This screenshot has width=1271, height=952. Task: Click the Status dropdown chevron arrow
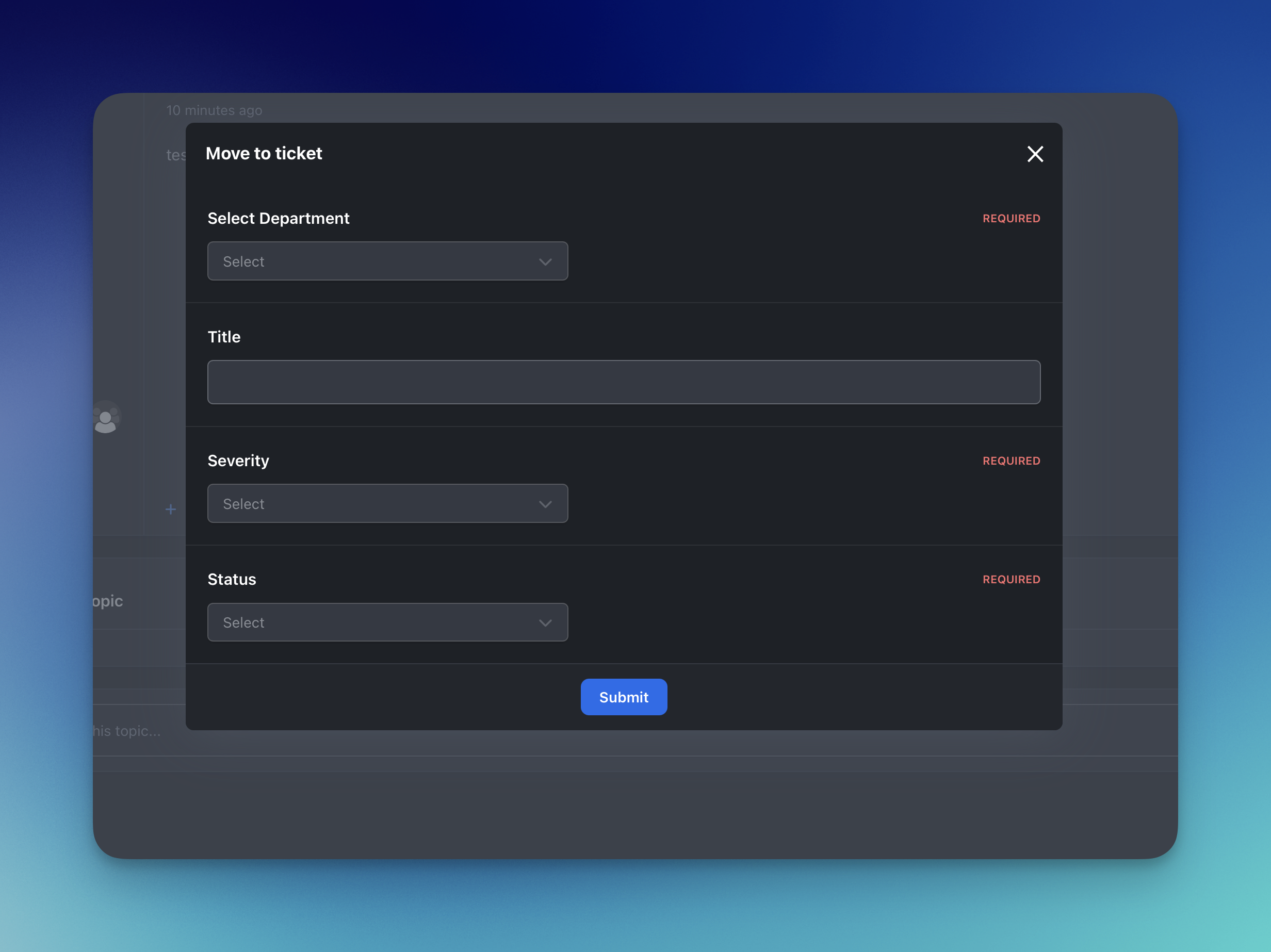click(x=545, y=623)
